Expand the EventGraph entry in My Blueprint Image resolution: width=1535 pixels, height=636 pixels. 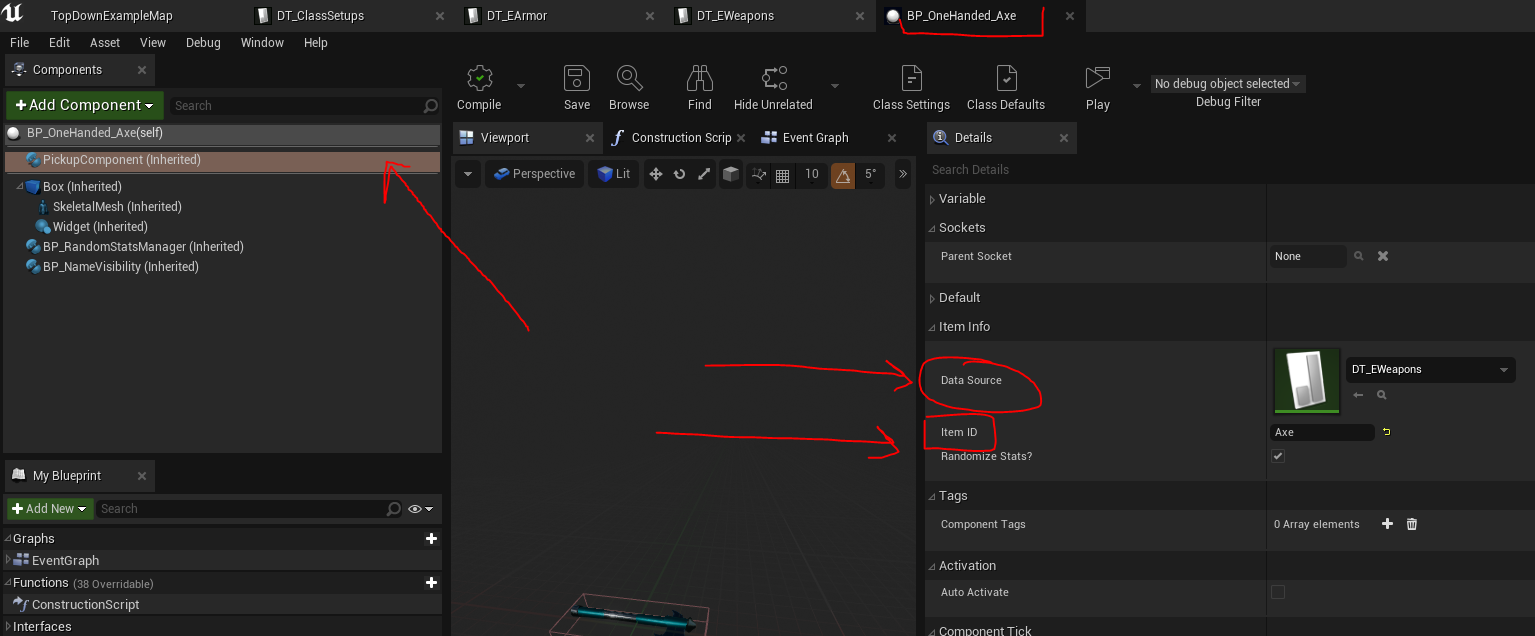coord(8,560)
